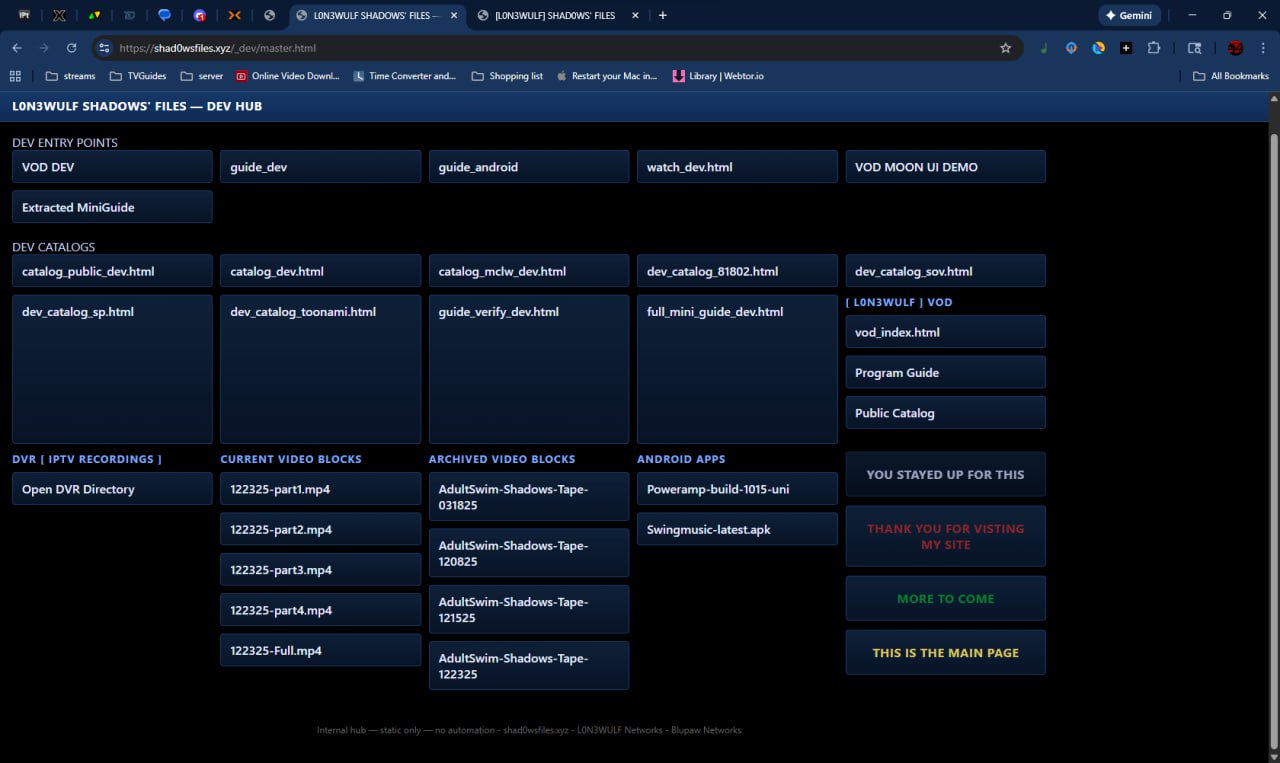Click the page's vertical scrollbar
The image size is (1280, 763).
point(1273,400)
